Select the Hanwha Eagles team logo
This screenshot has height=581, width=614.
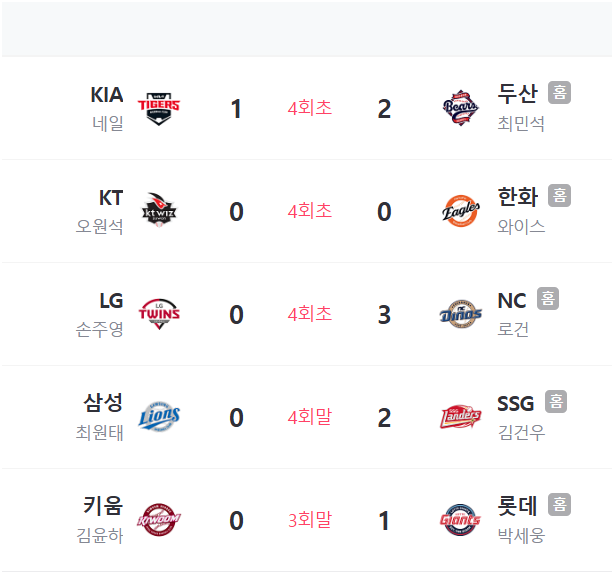coord(461,211)
